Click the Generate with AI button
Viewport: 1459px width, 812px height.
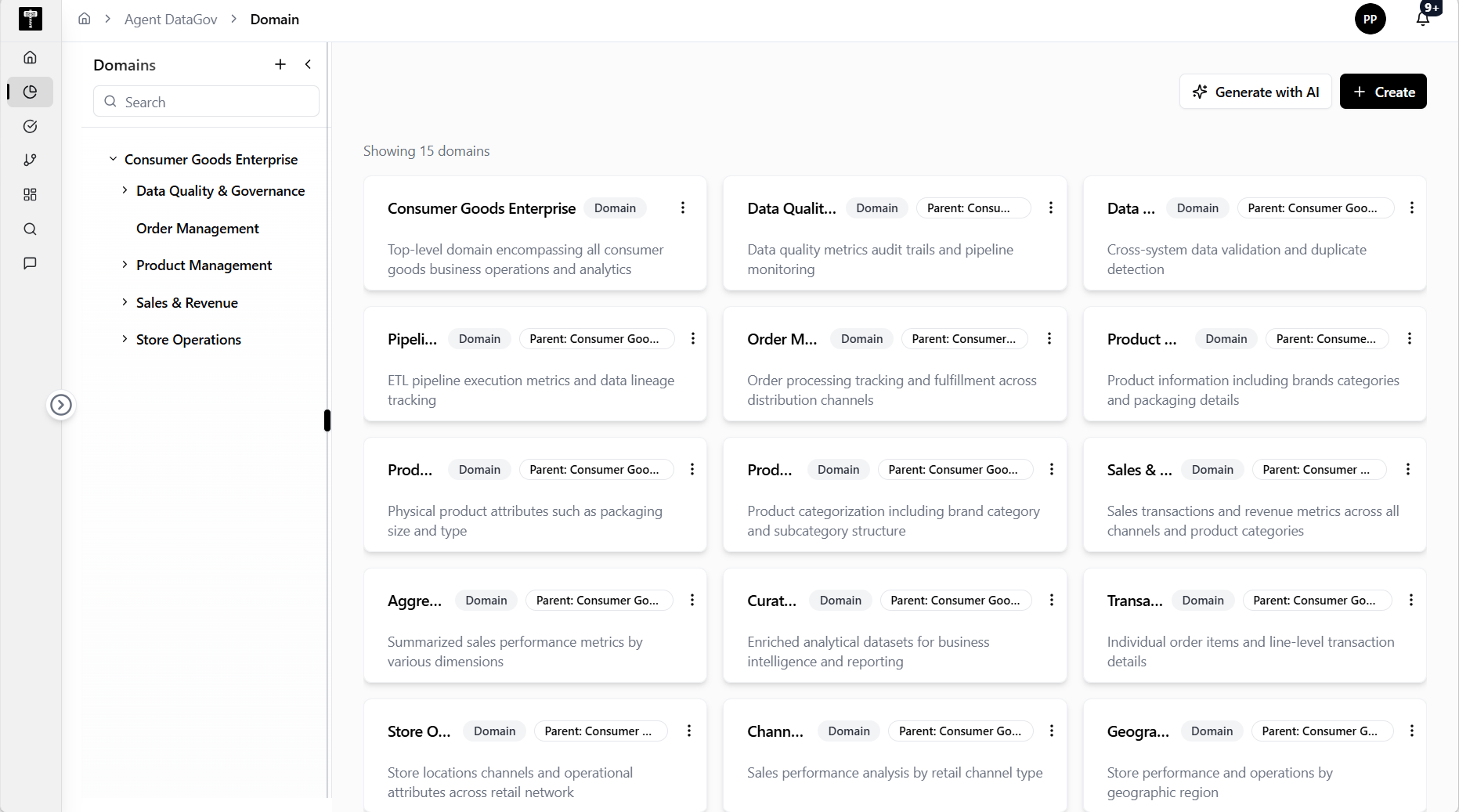[x=1255, y=92]
